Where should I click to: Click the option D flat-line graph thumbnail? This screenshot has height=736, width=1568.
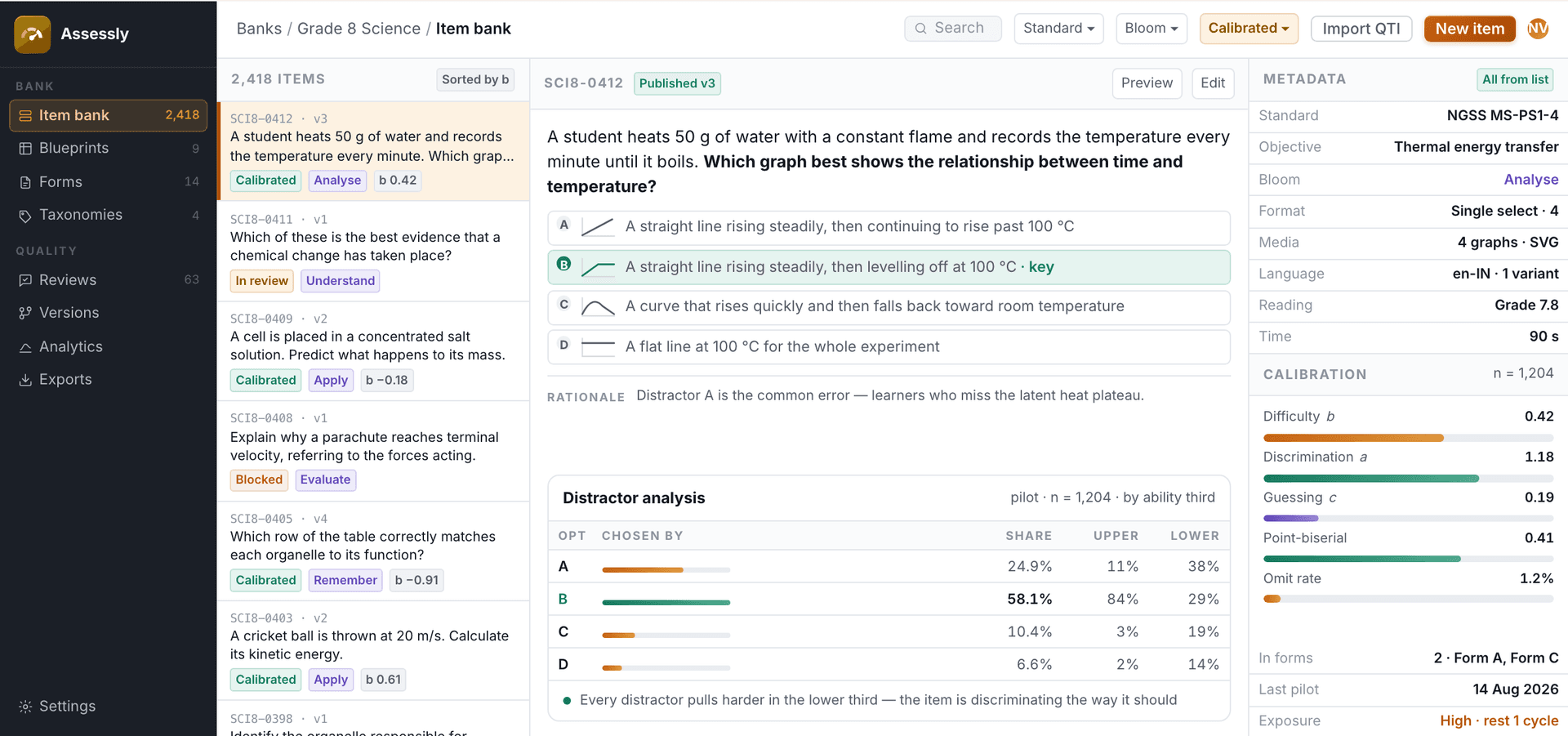[598, 347]
